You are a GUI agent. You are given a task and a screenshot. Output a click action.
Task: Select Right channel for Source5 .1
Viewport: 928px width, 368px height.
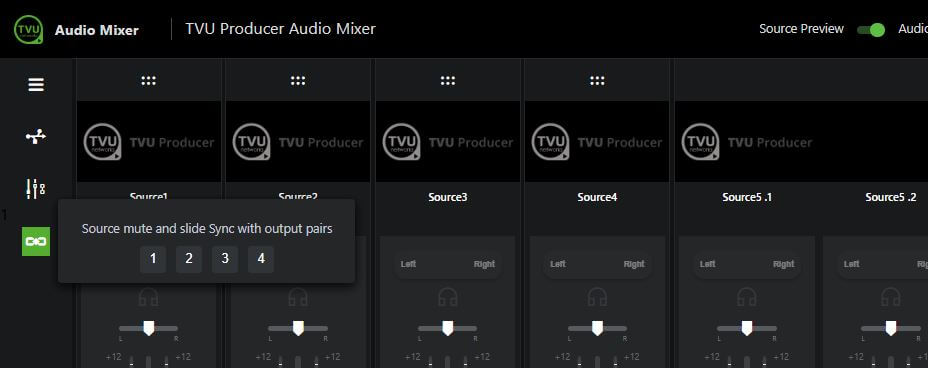784,264
